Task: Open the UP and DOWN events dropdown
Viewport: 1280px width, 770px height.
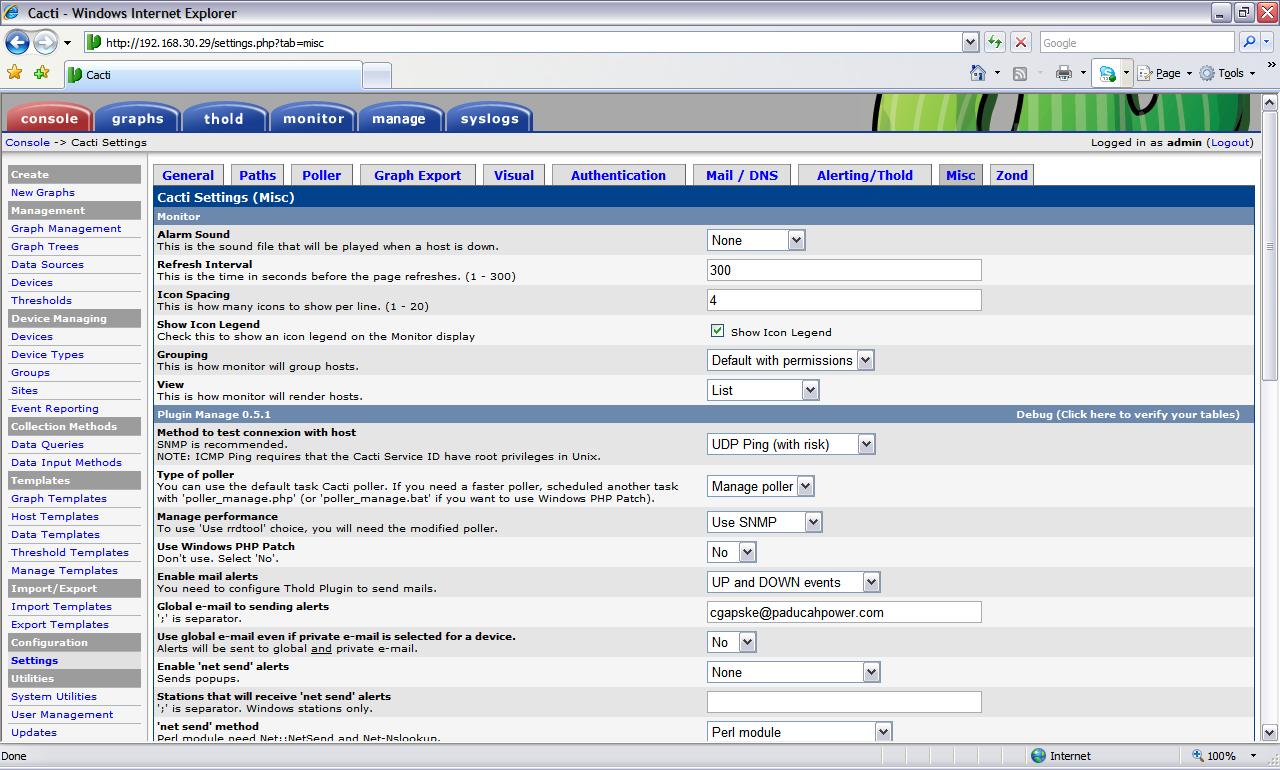Action: (793, 582)
